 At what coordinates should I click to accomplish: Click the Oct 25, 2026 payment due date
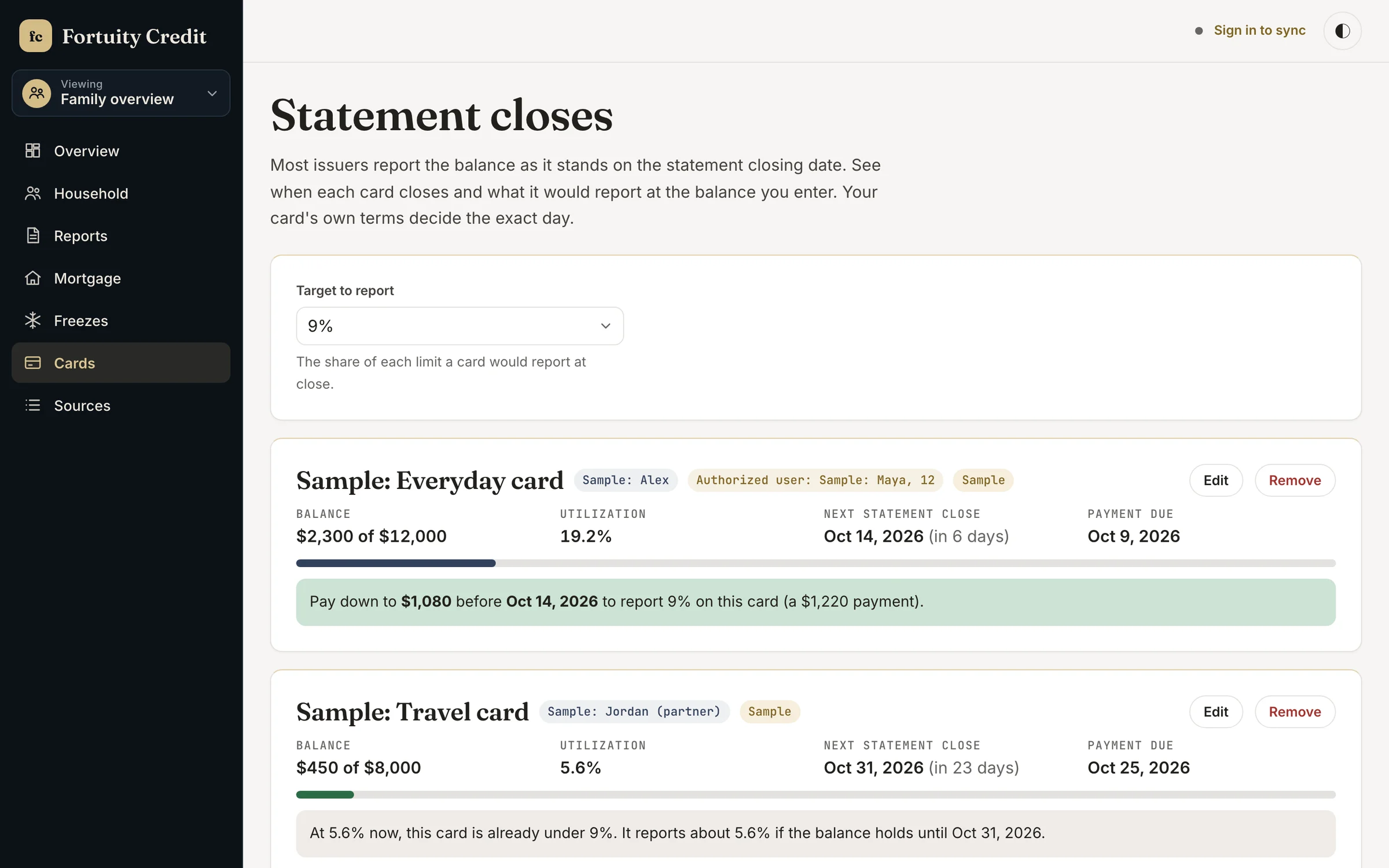pos(1138,767)
